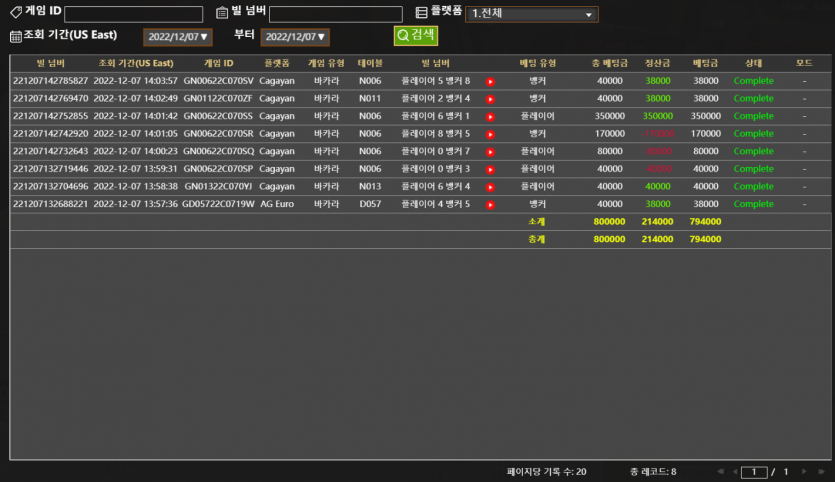
Task: Open the end date picker after 부터
Action: click(x=295, y=37)
